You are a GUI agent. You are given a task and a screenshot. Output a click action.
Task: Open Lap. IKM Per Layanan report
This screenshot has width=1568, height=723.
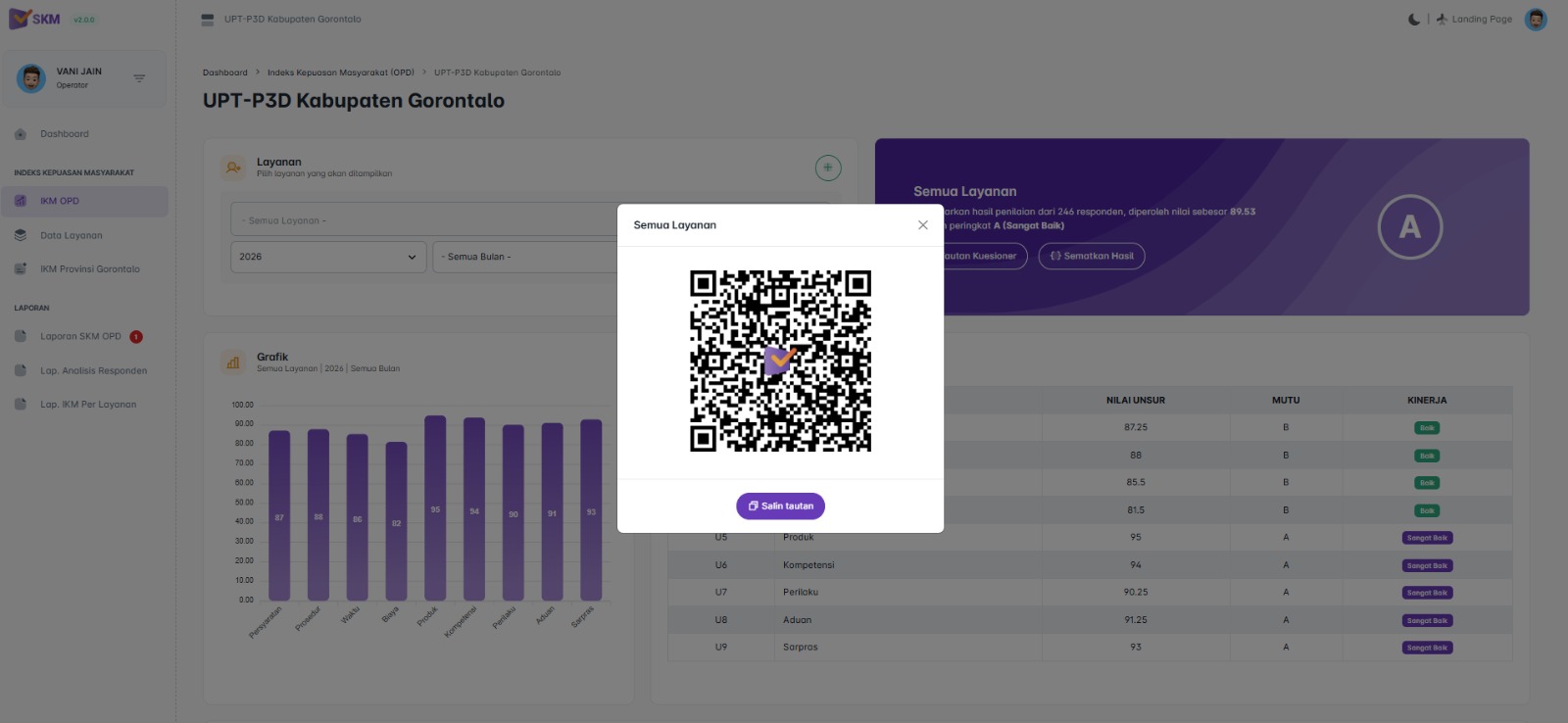click(88, 405)
